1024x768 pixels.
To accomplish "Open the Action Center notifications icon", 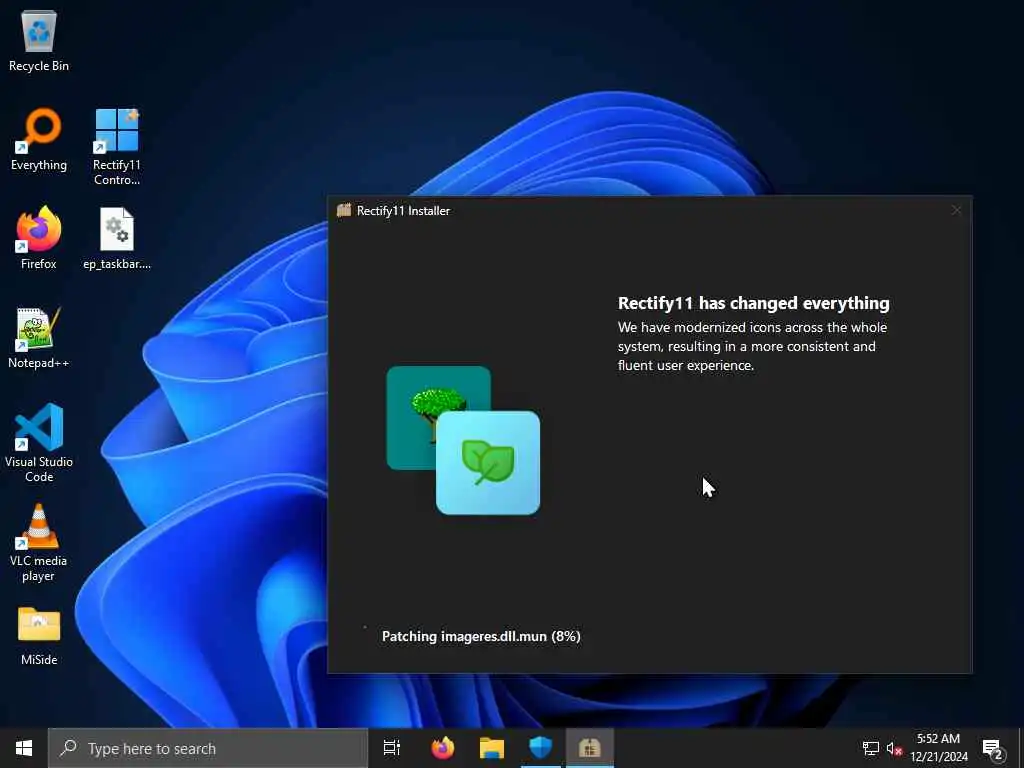I will coord(993,748).
